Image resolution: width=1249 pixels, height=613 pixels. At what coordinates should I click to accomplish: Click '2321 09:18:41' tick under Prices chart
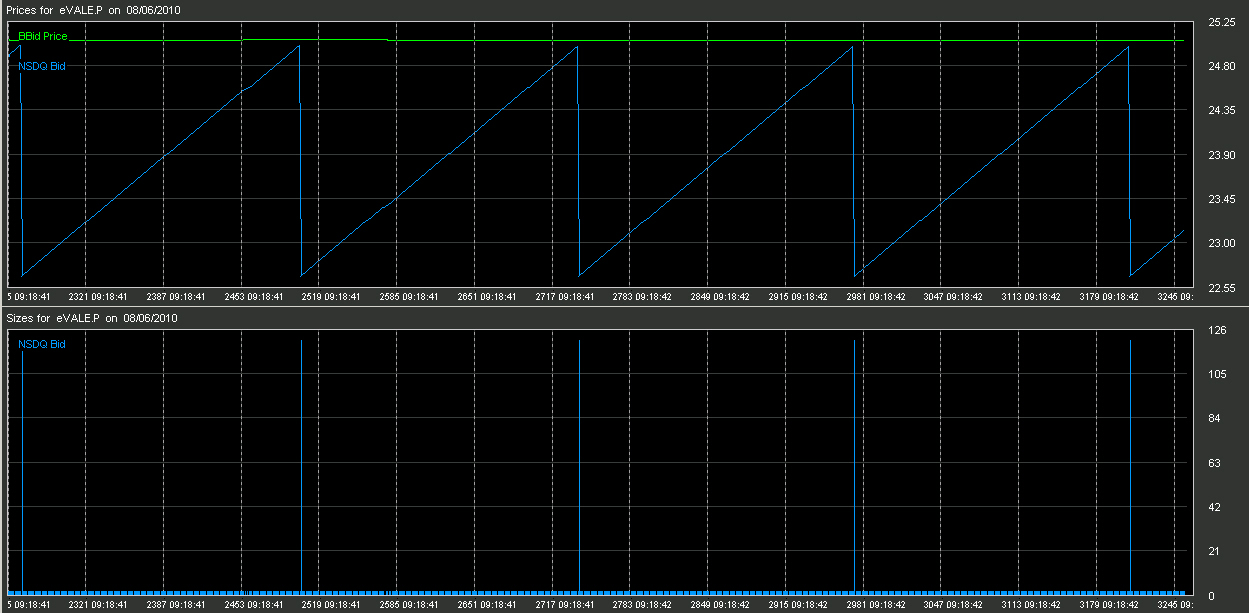click(99, 297)
